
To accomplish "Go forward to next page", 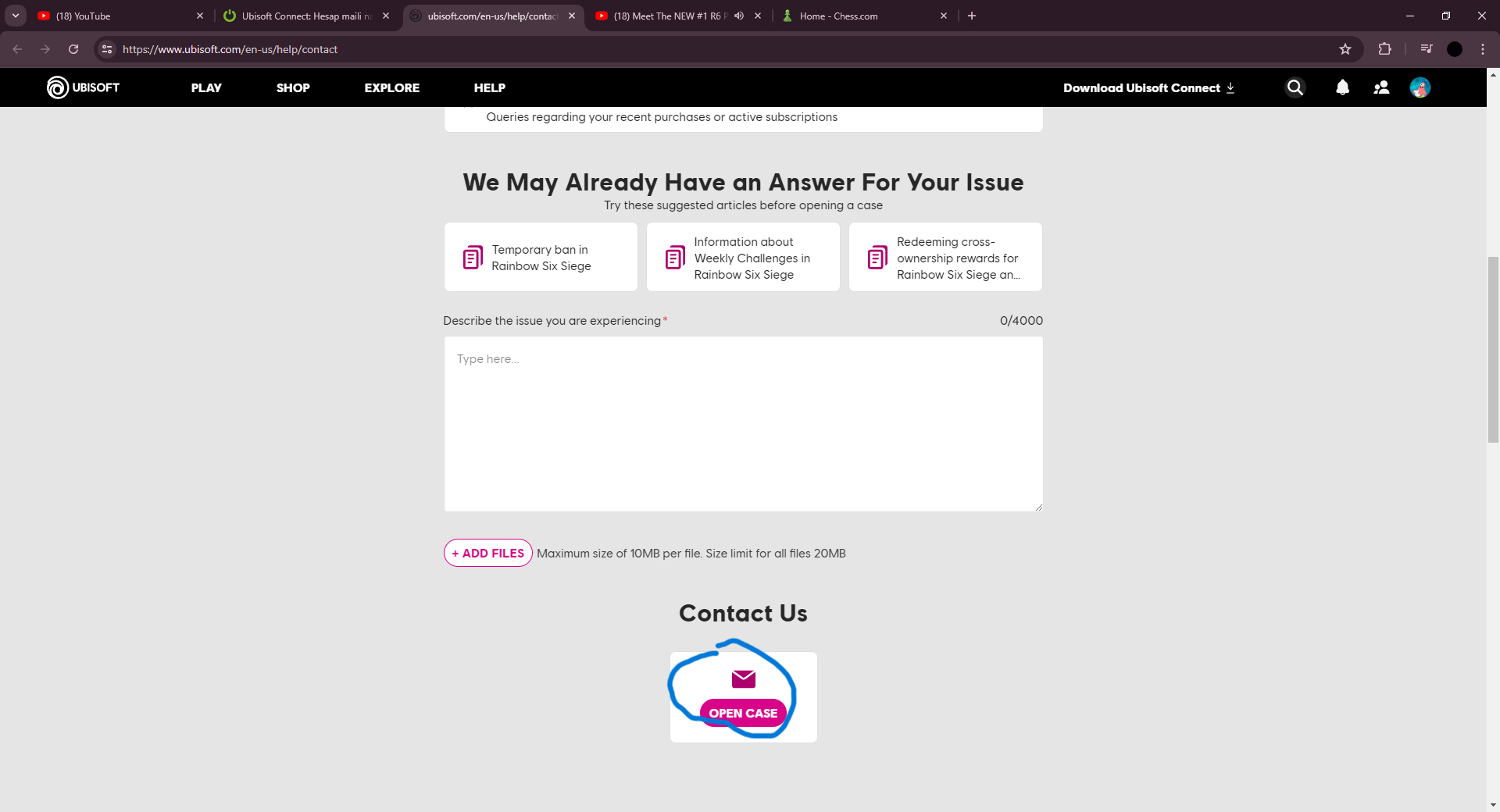I will pos(45,49).
